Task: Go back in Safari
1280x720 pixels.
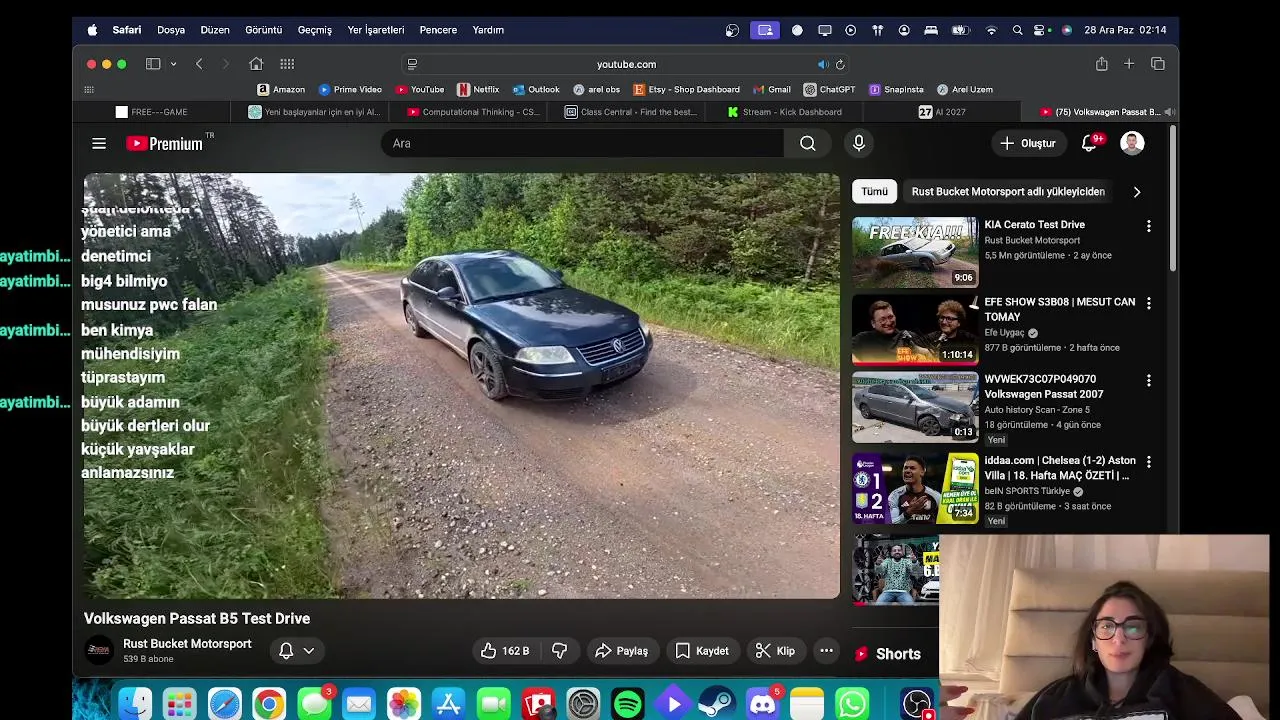Action: 199,64
